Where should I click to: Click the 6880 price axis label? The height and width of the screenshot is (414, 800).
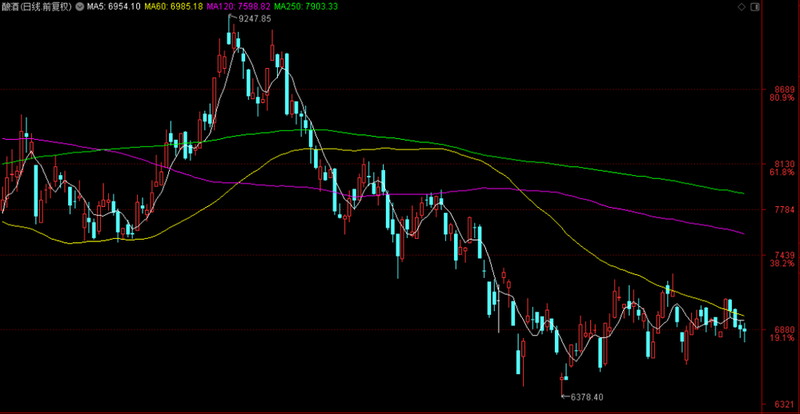point(780,329)
